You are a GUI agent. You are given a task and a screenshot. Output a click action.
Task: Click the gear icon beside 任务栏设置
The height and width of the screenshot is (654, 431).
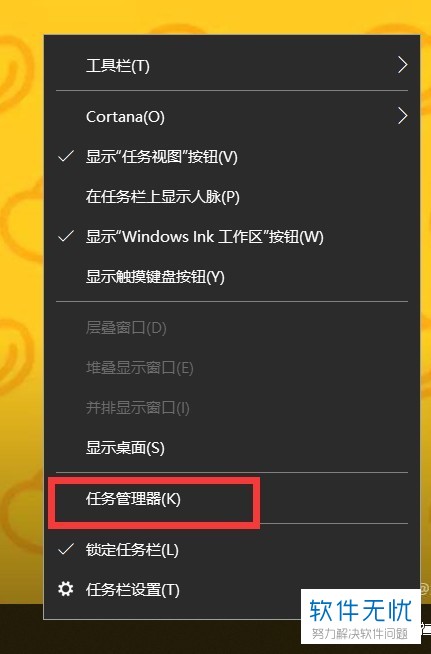tap(66, 589)
